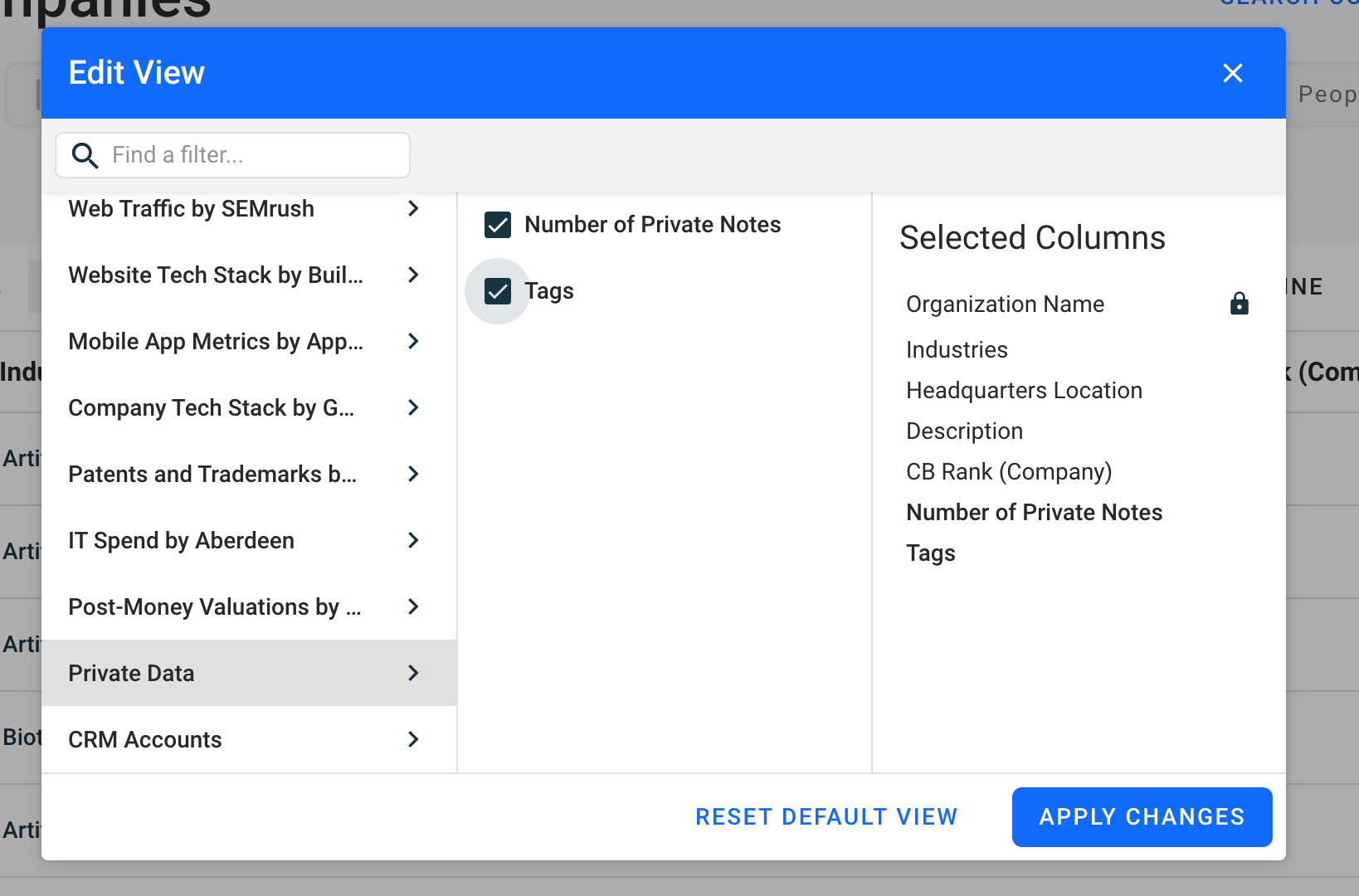Expand CRM Accounts chevron
The height and width of the screenshot is (896, 1359).
pyautogui.click(x=413, y=739)
